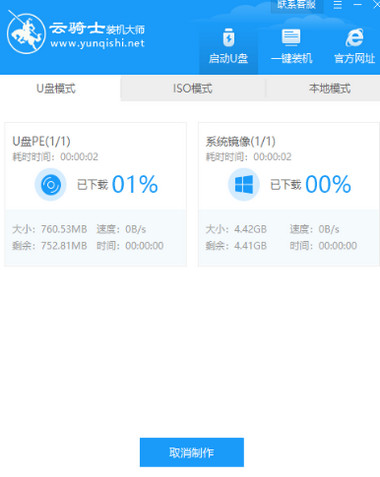Image resolution: width=380 pixels, height=477 pixels.
Task: Minimize the Yunqishi window
Action: point(357,4)
